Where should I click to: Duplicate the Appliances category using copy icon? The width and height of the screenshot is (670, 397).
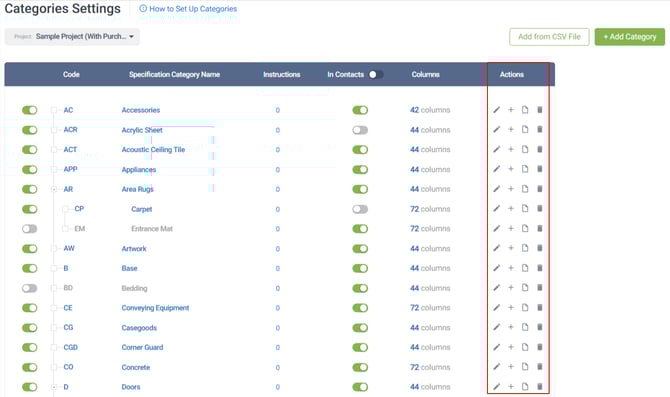pos(525,169)
